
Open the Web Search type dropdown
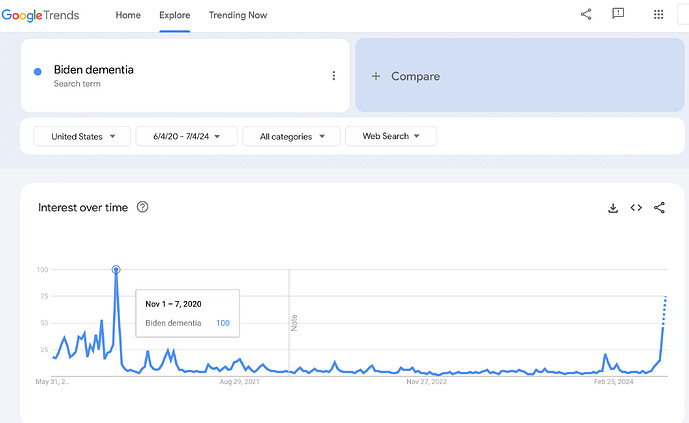pyautogui.click(x=390, y=136)
